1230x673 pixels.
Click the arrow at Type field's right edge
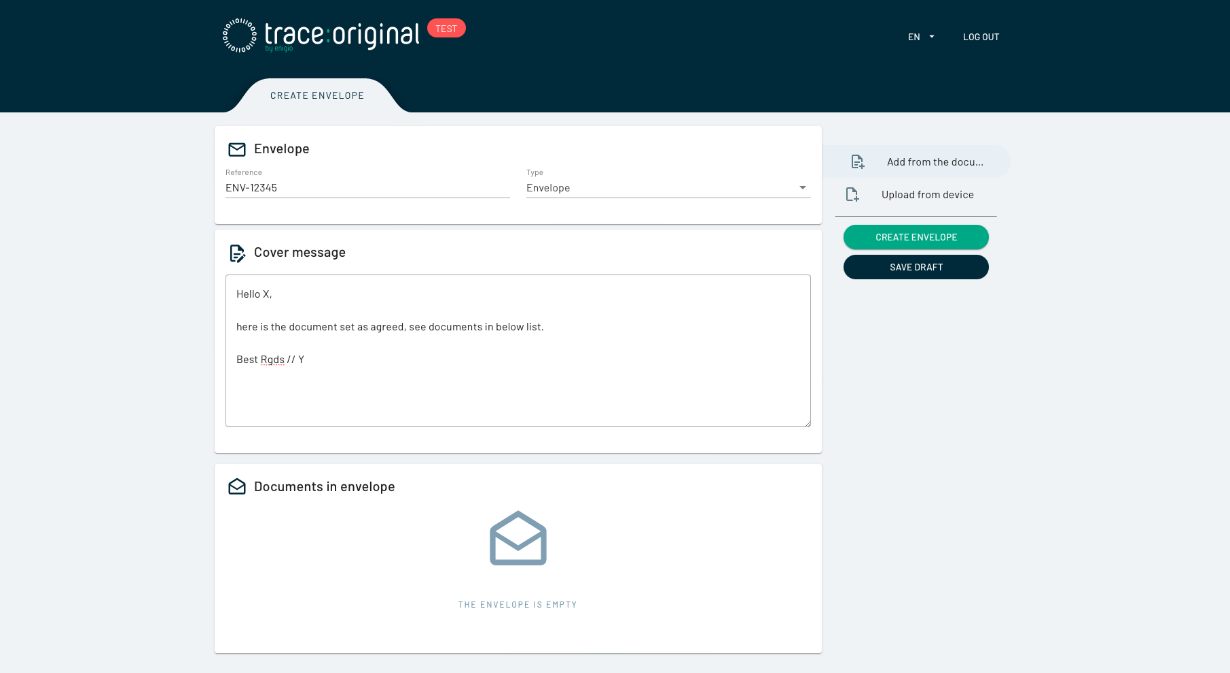coord(802,188)
